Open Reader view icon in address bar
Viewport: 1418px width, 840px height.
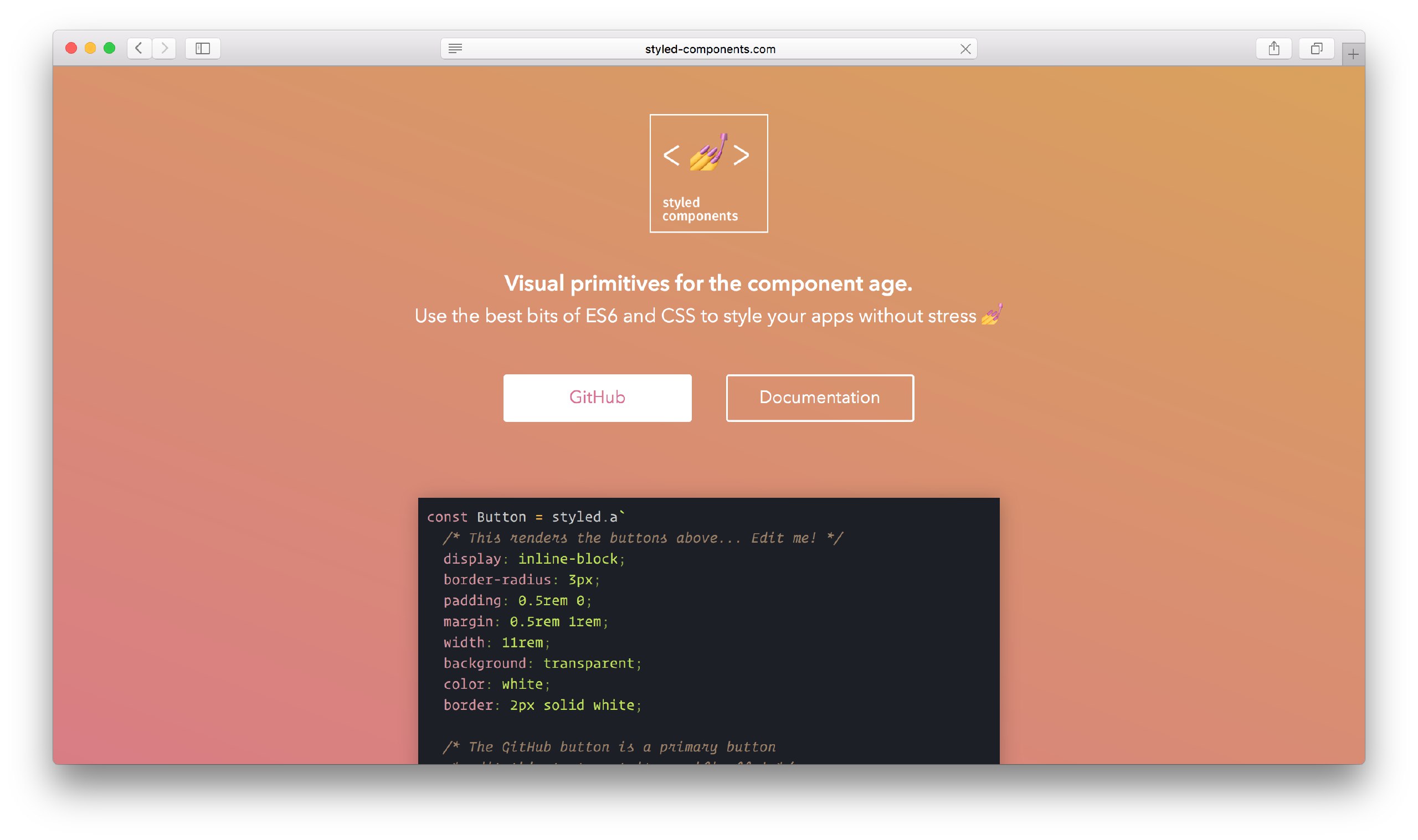[x=455, y=49]
